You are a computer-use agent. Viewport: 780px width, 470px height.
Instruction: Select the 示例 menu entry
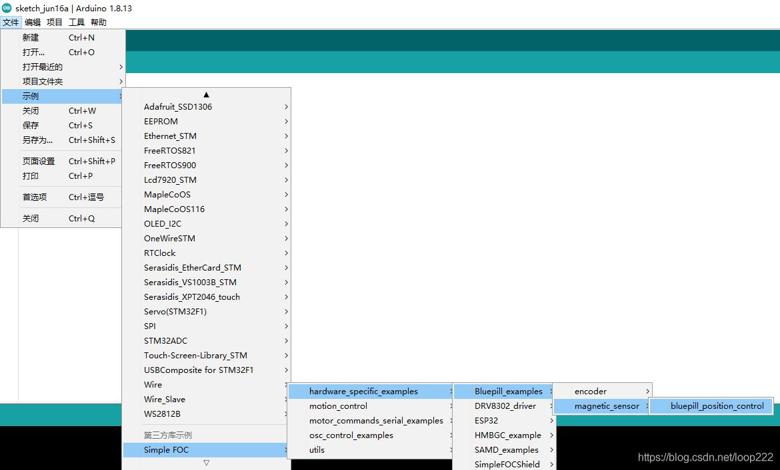[62, 96]
